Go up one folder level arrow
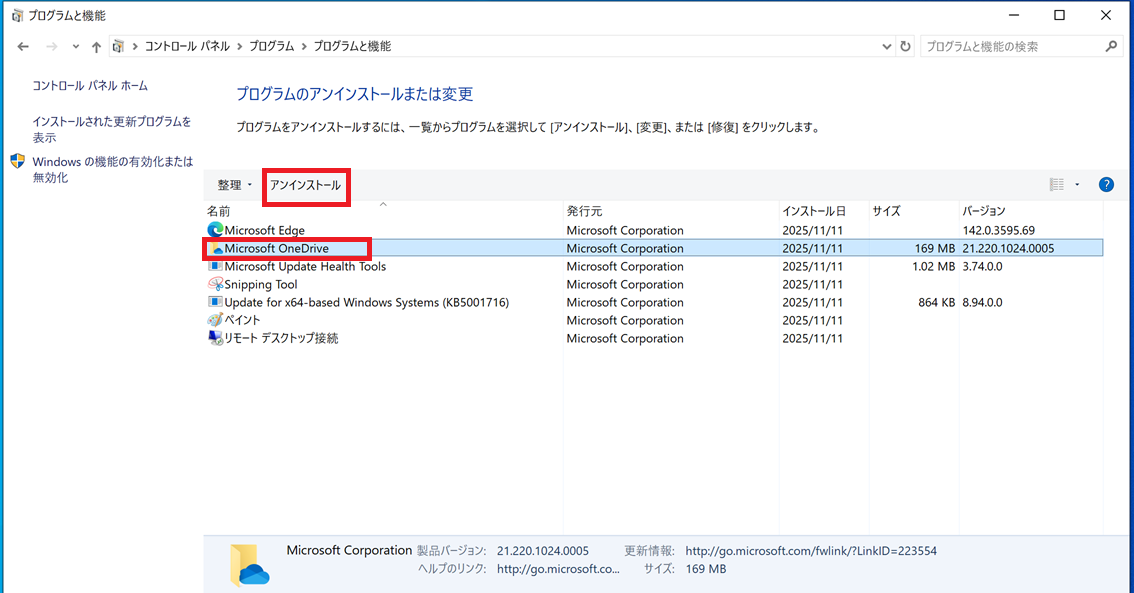Viewport: 1134px width, 593px height. (96, 47)
